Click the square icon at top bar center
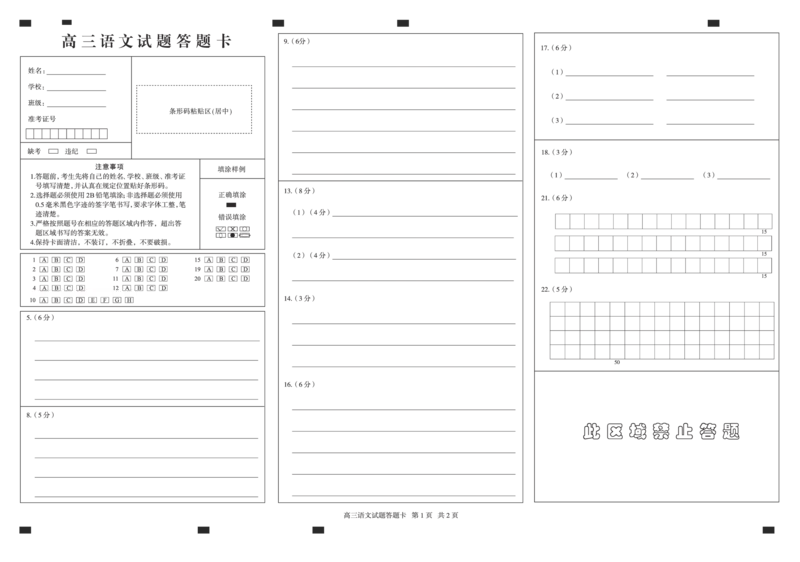 click(403, 23)
